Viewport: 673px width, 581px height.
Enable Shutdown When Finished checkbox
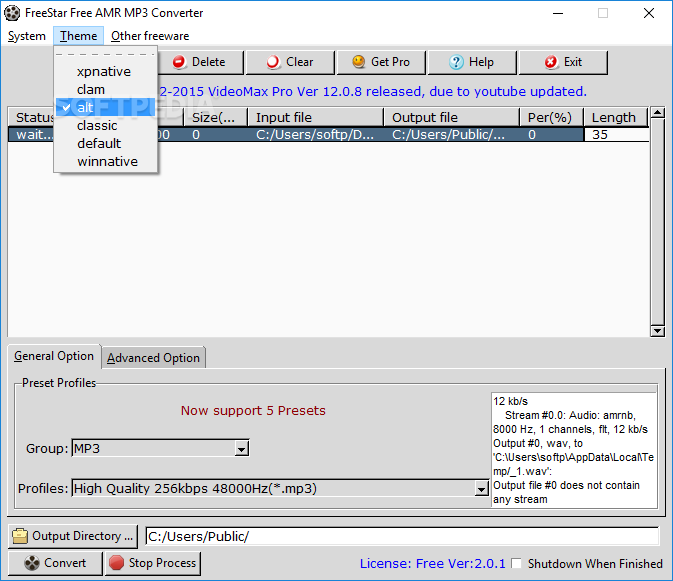pos(517,563)
